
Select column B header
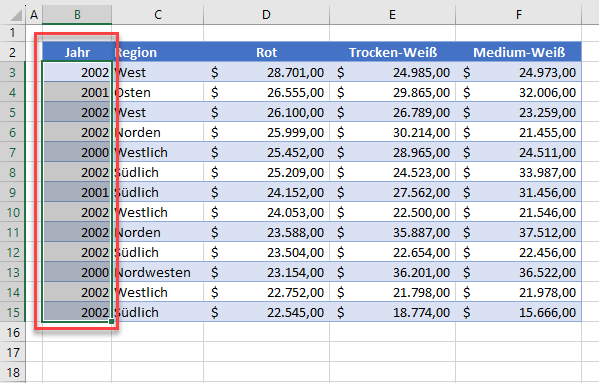tap(77, 15)
